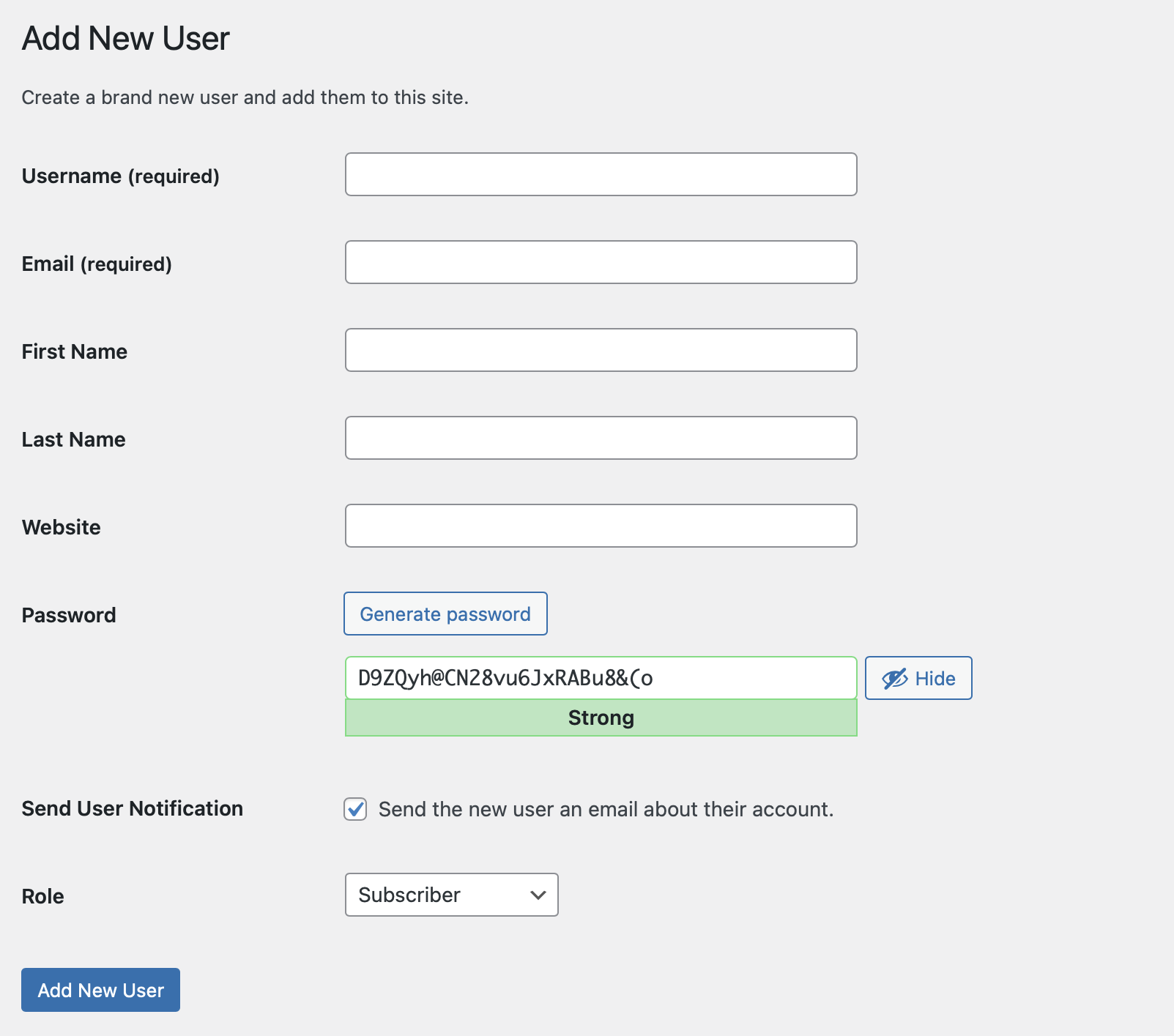The width and height of the screenshot is (1174, 1036).
Task: Click the Add New User page heading
Action: [126, 38]
